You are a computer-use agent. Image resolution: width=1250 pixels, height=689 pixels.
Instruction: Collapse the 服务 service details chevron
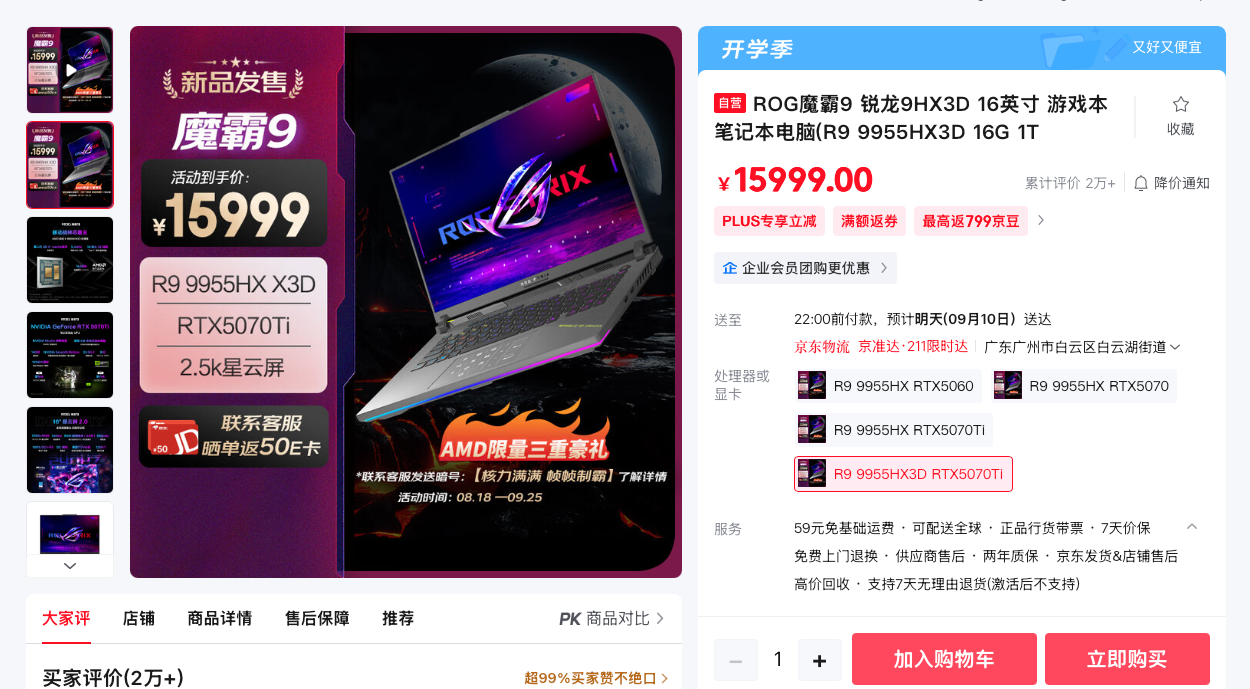point(1191,527)
